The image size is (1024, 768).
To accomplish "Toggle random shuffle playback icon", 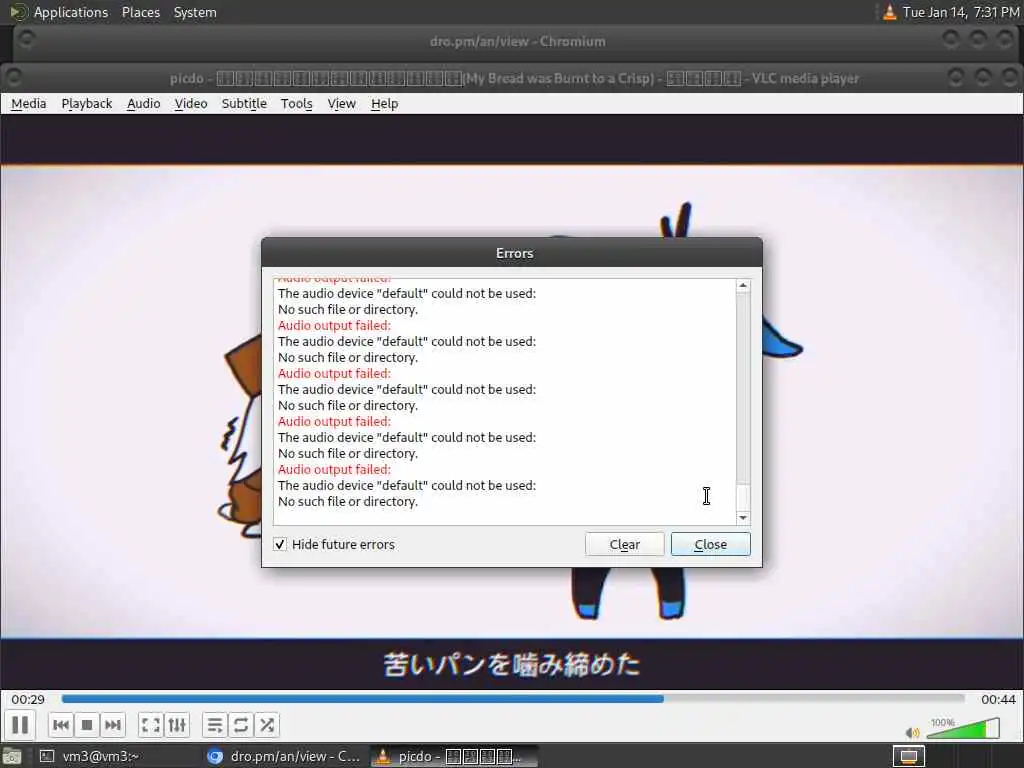I will (x=266, y=725).
